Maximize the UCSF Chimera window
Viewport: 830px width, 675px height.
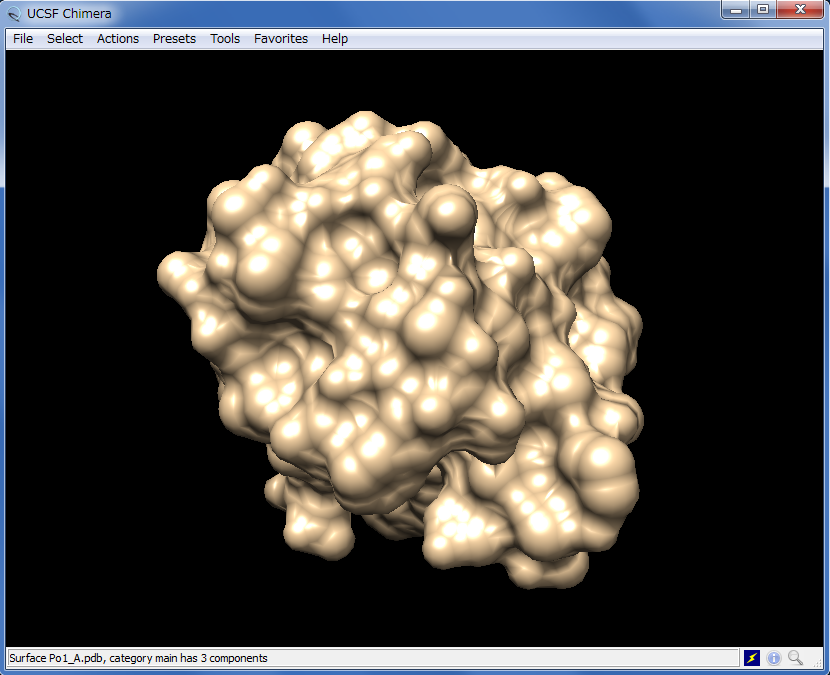click(763, 10)
